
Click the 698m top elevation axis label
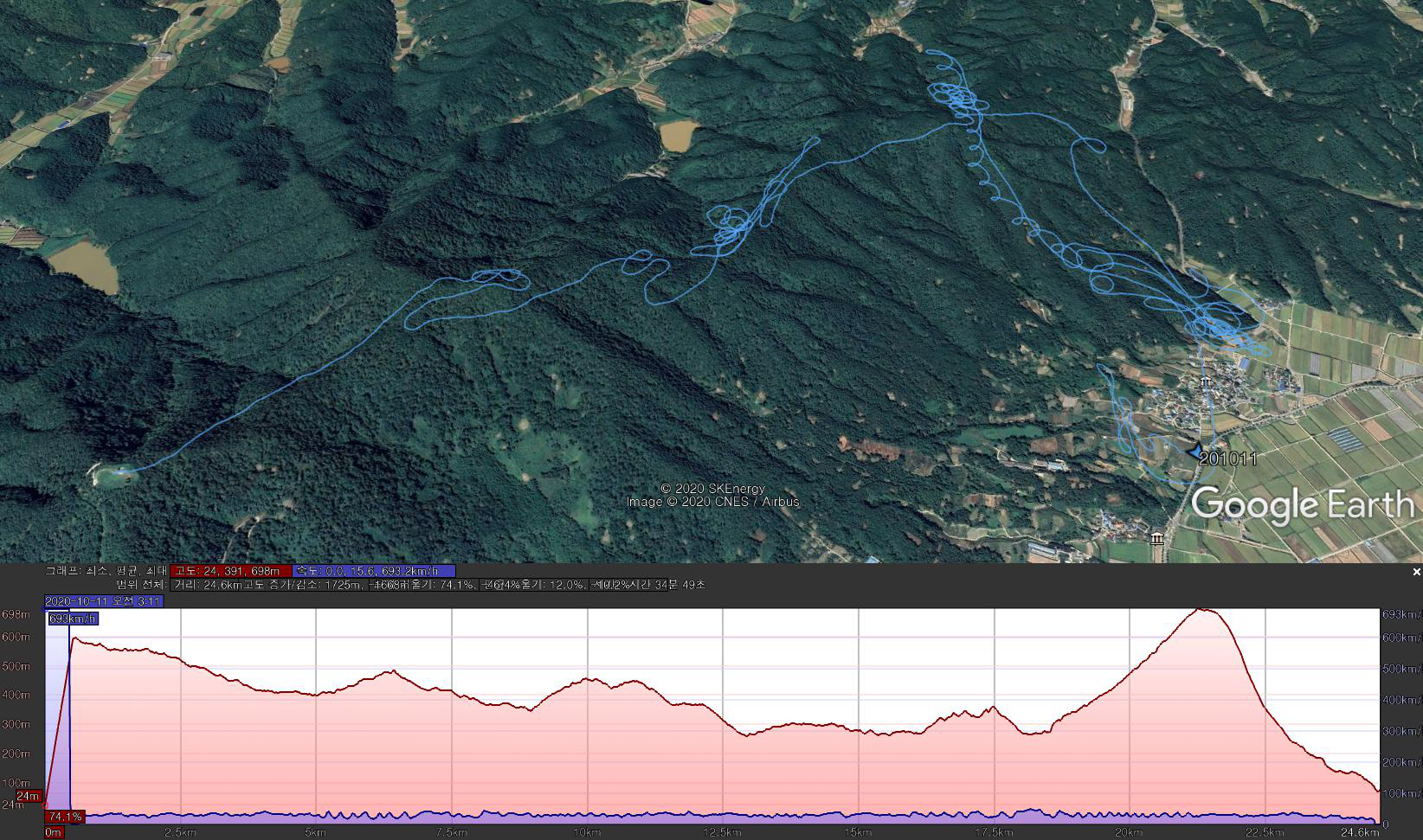[16, 615]
